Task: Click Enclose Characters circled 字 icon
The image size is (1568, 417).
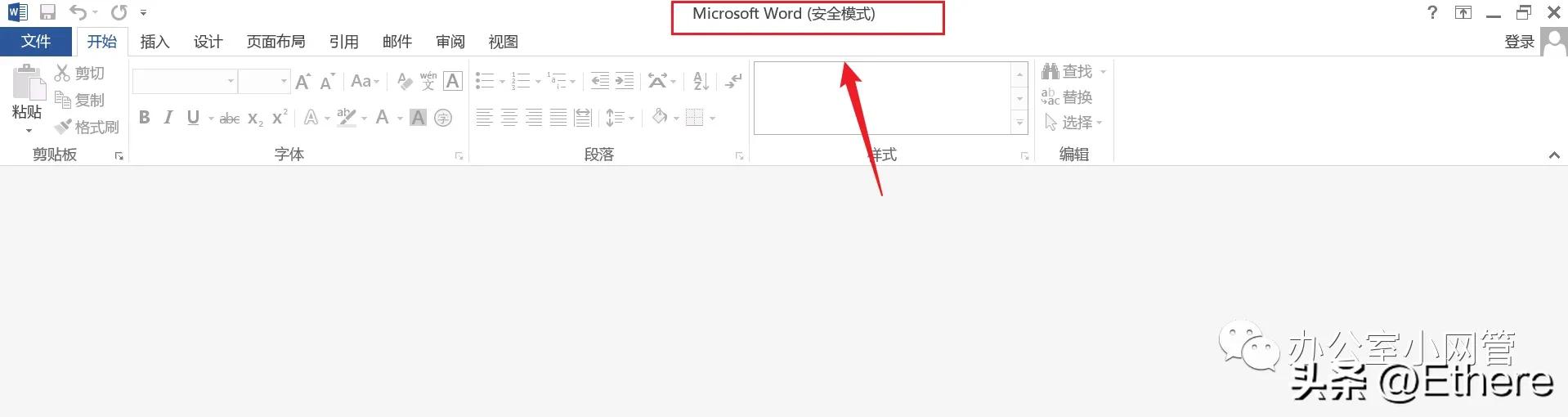Action: pyautogui.click(x=443, y=118)
